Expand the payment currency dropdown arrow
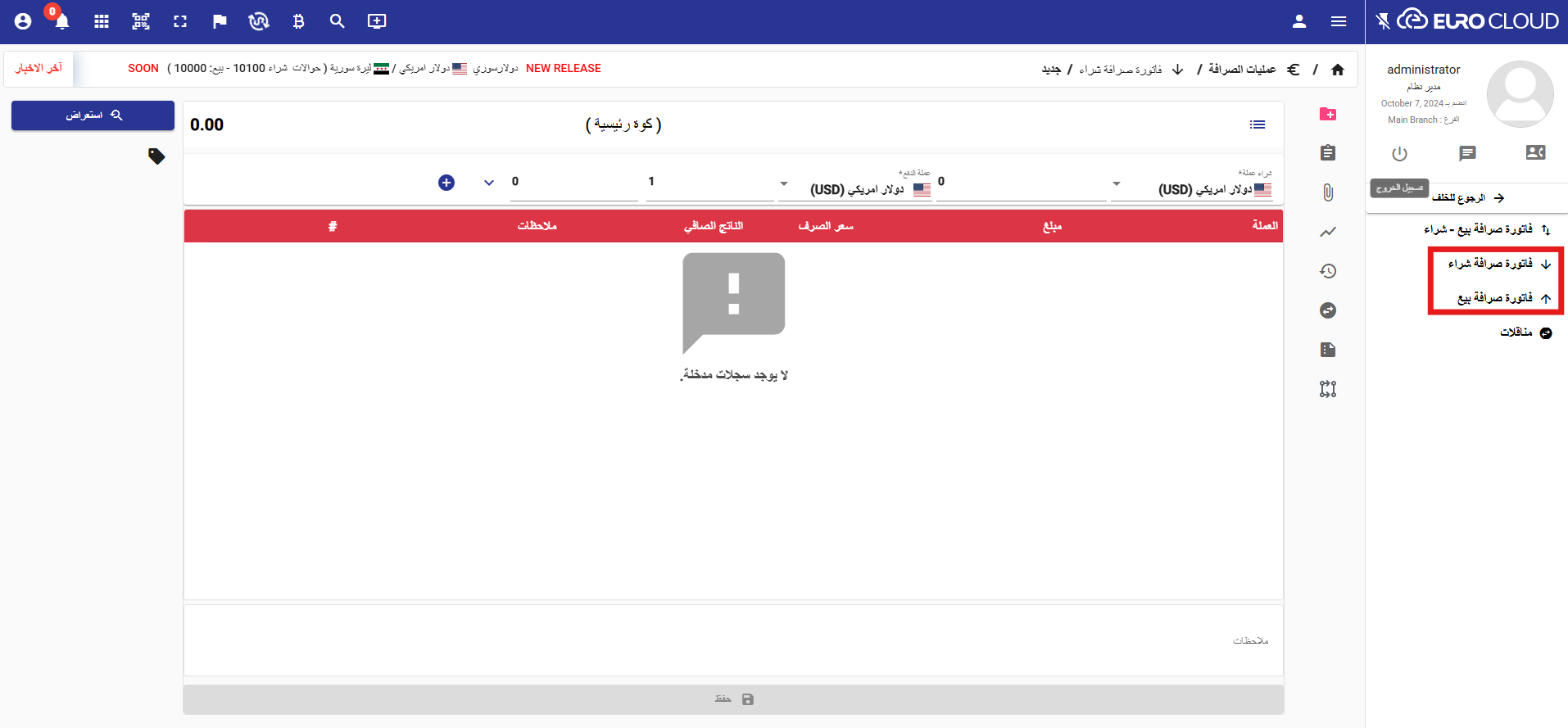The width and height of the screenshot is (1568, 728). pyautogui.click(x=784, y=183)
